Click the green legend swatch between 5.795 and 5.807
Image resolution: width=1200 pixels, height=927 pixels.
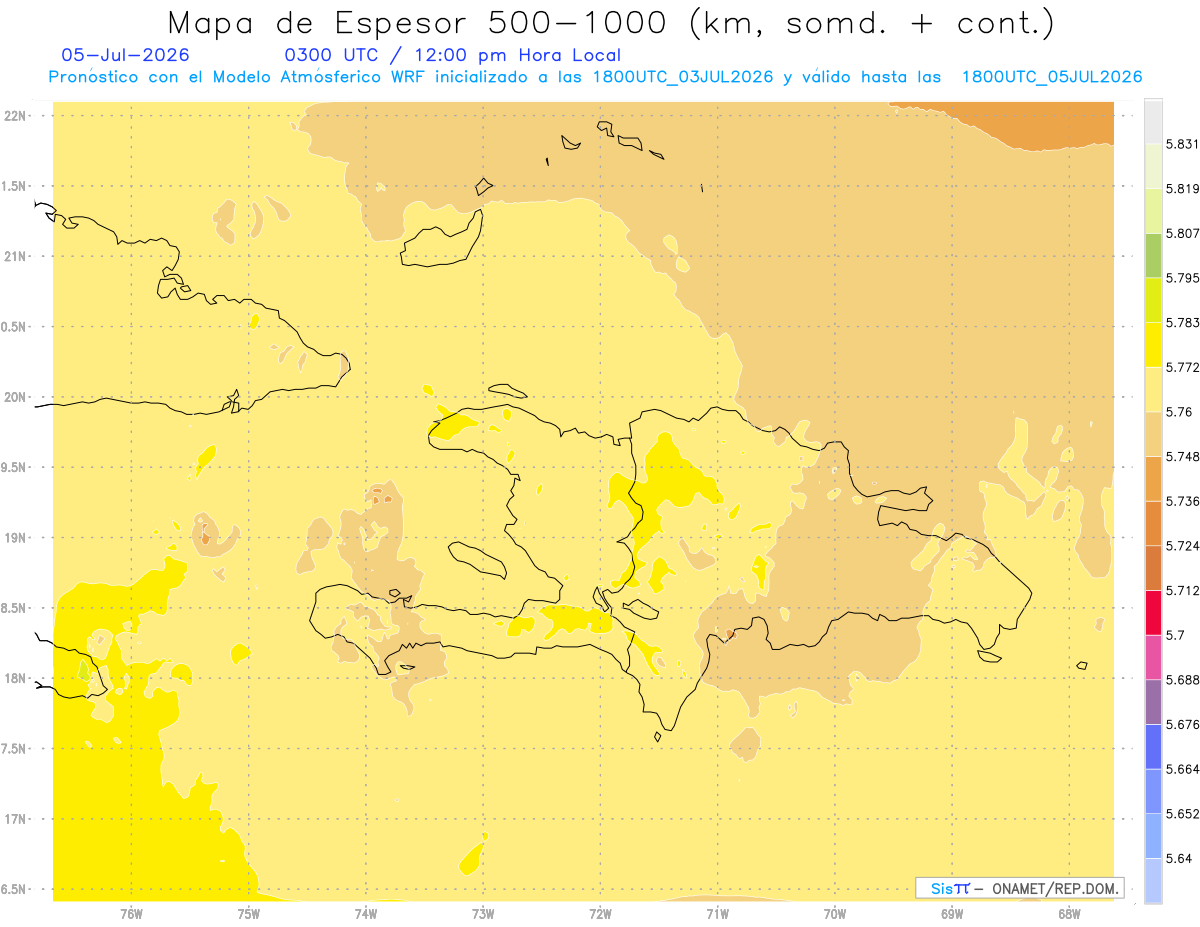(1153, 255)
